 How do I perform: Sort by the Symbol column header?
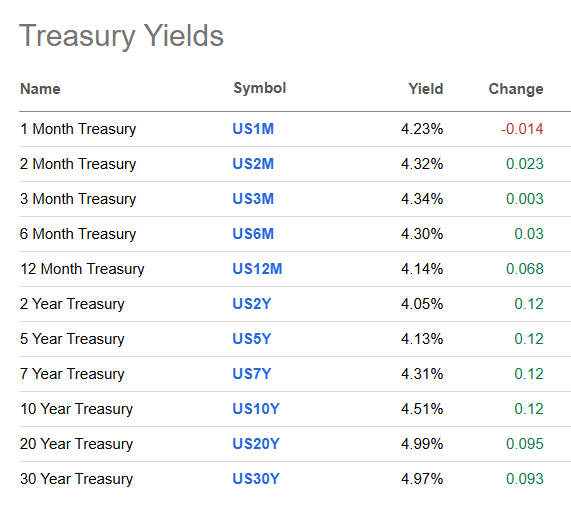click(x=260, y=88)
